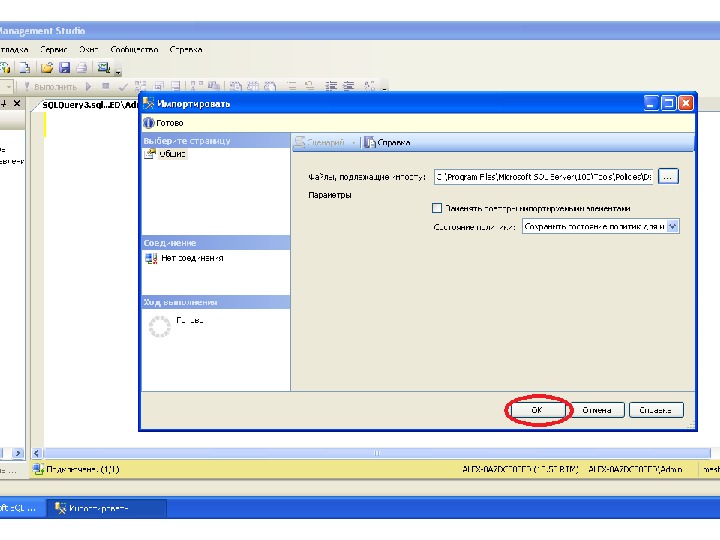Click the new query file icon
Image resolution: width=720 pixels, height=540 pixels.
(25, 68)
